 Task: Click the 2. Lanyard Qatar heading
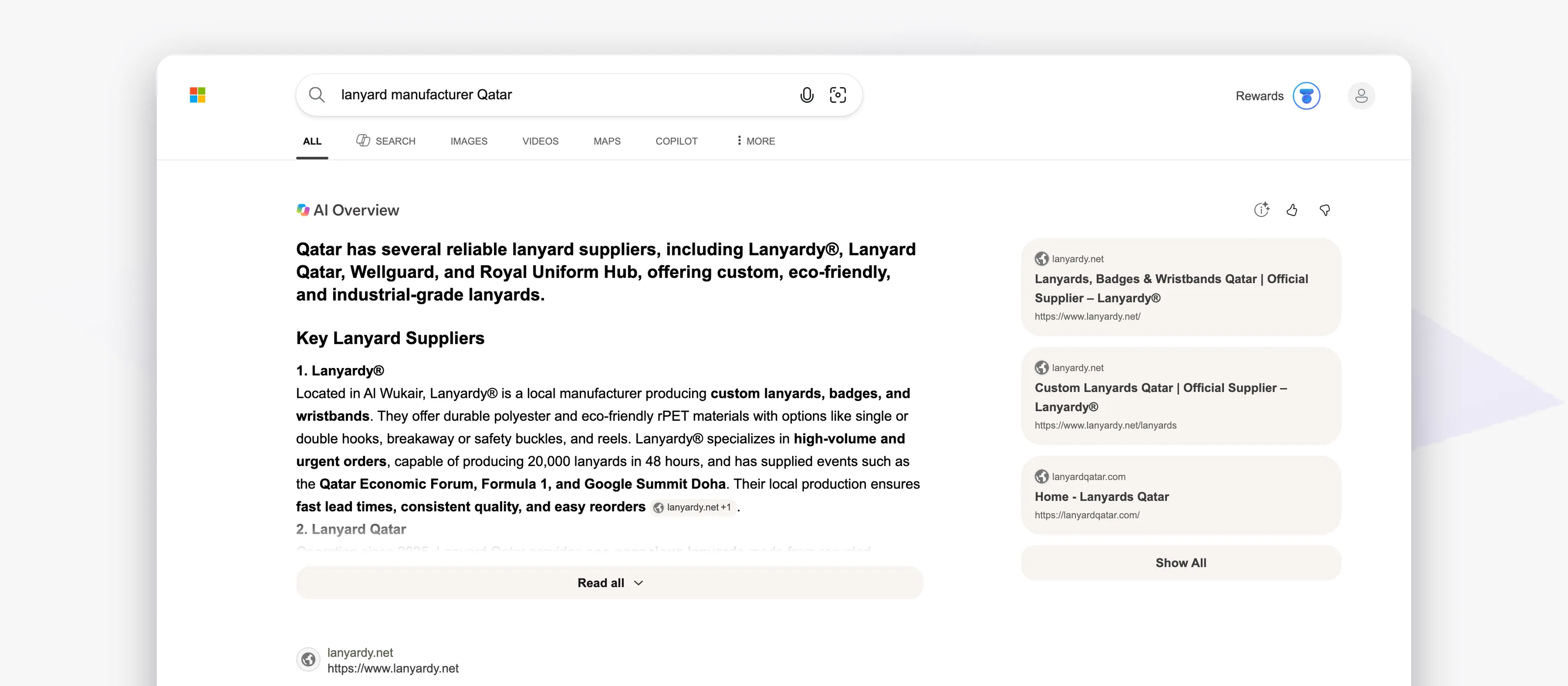[351, 530]
